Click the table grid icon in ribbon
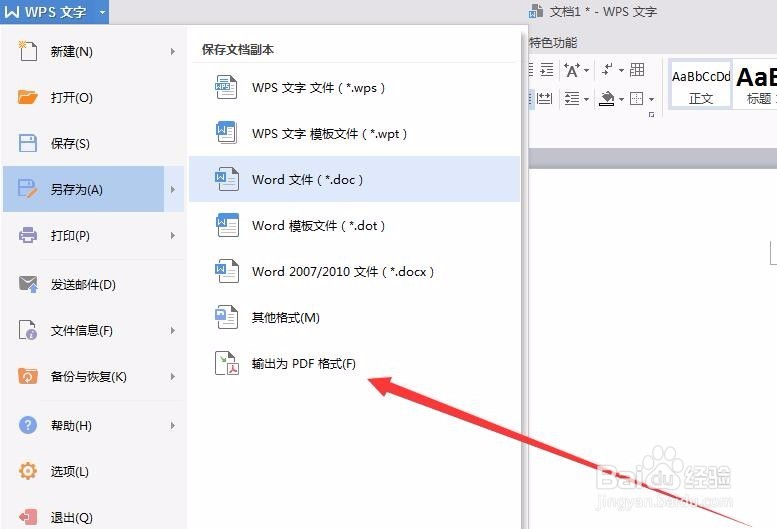Image resolution: width=777 pixels, height=529 pixels. (x=637, y=70)
